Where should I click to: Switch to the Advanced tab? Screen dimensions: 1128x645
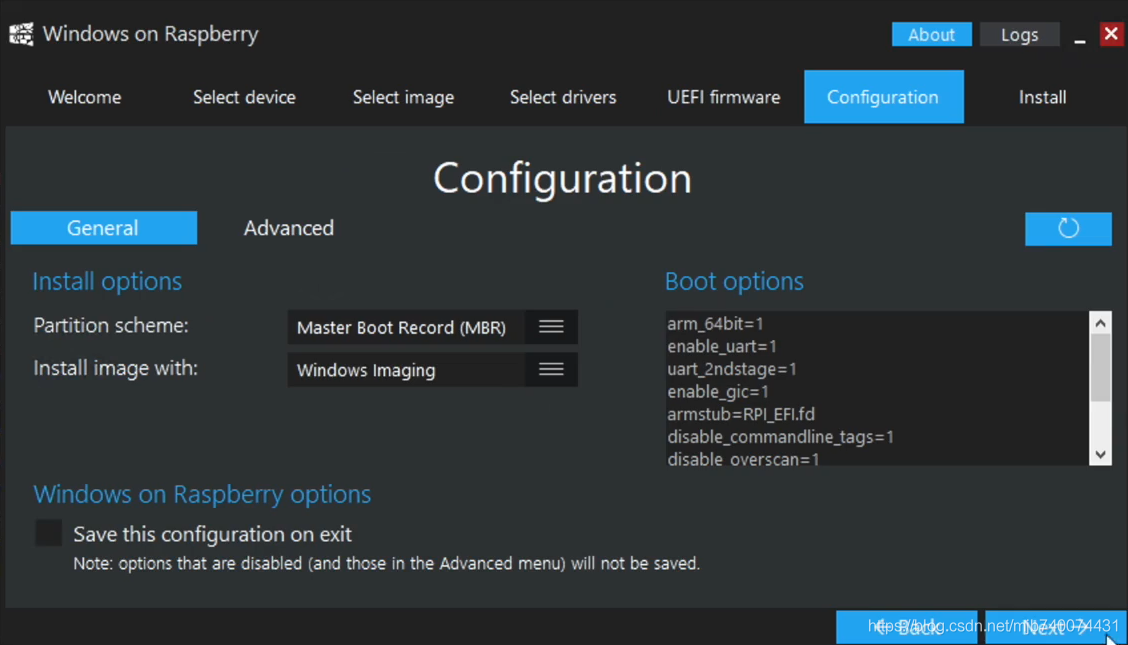[289, 228]
